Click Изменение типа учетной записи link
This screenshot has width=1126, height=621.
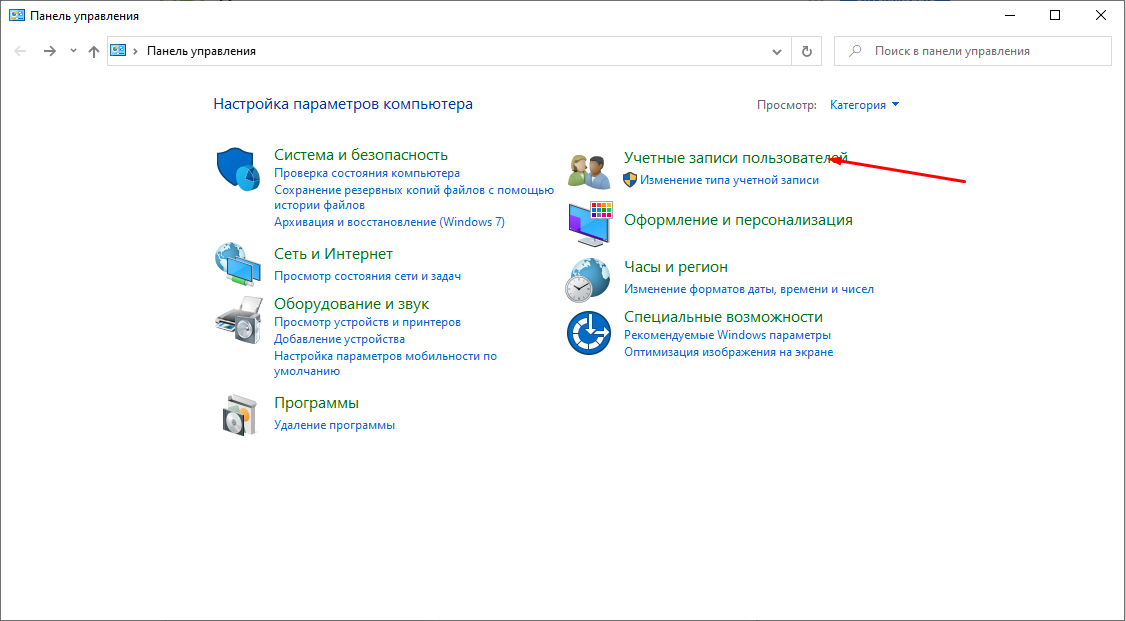tap(729, 180)
